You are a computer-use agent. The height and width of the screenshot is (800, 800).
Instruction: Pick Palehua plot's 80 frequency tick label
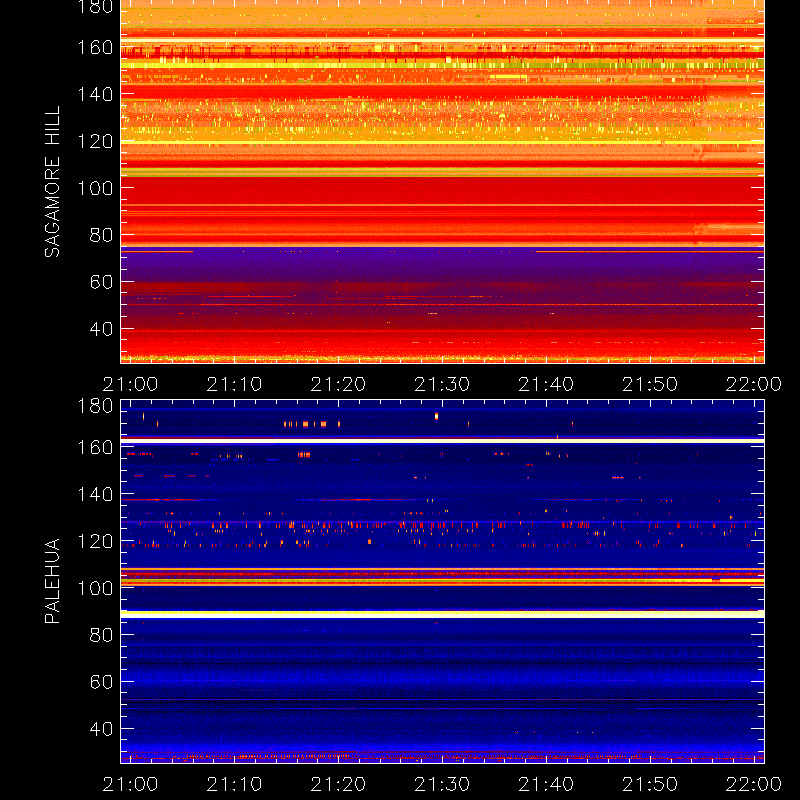point(102,635)
